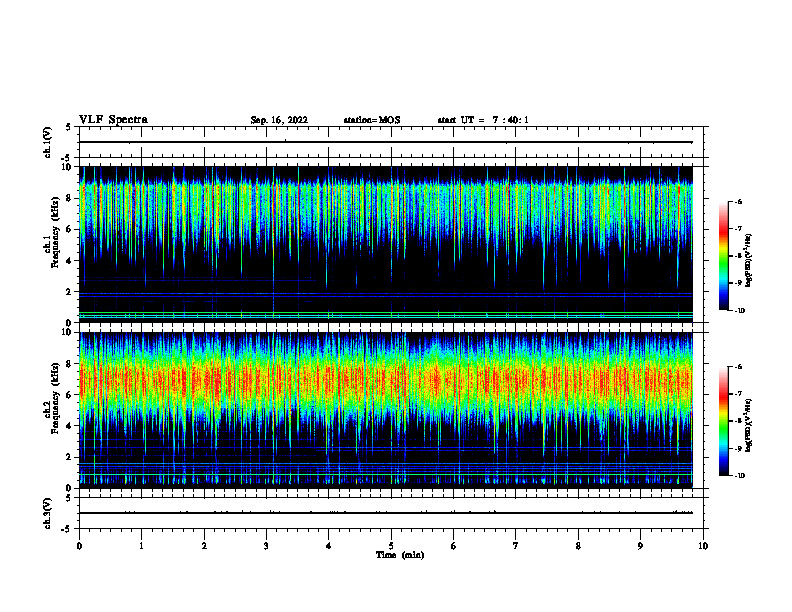Click time axis tick label "3"
The width and height of the screenshot is (792, 612).
tap(266, 546)
